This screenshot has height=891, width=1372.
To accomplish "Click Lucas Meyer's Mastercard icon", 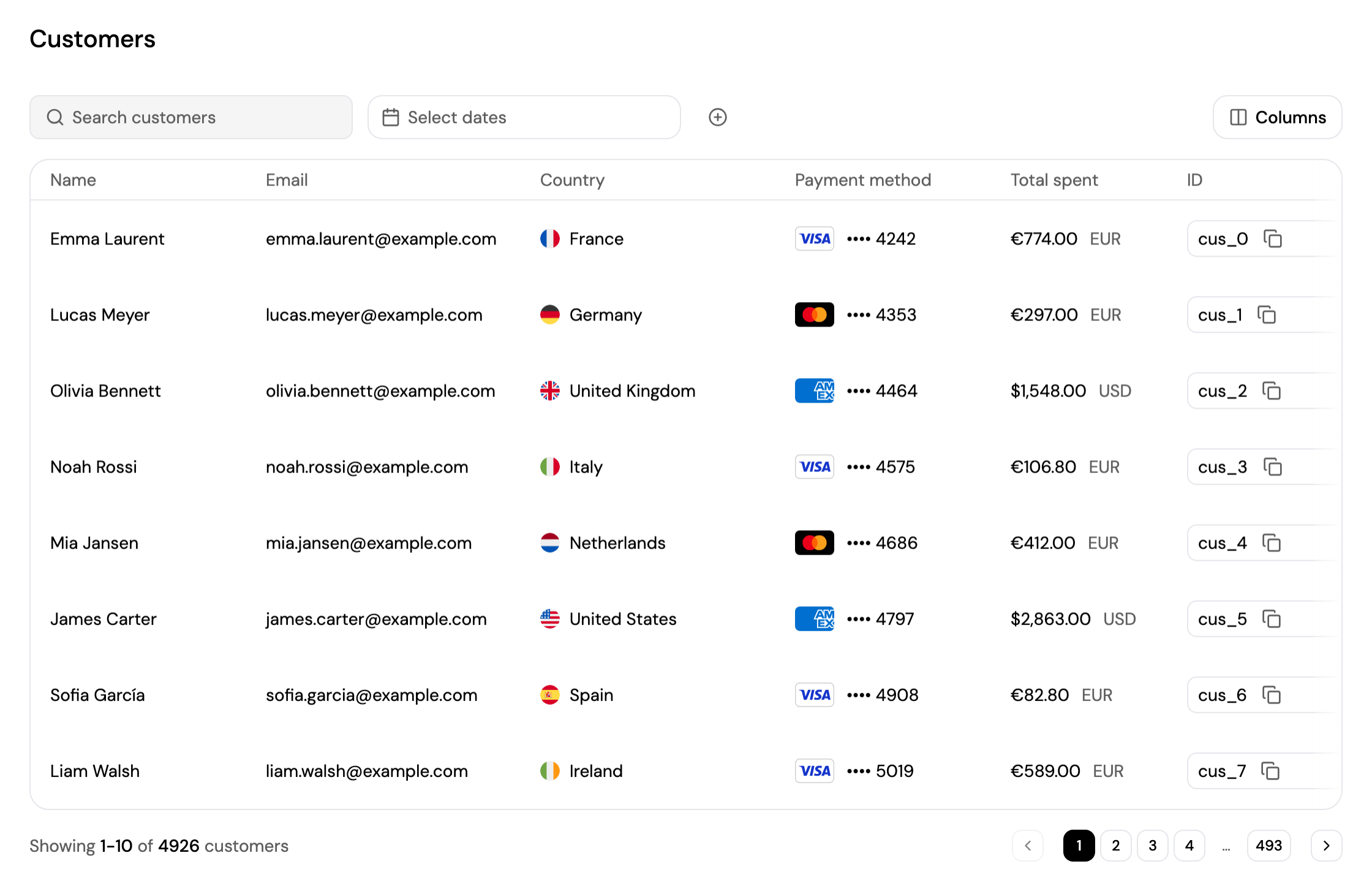I will 815,315.
